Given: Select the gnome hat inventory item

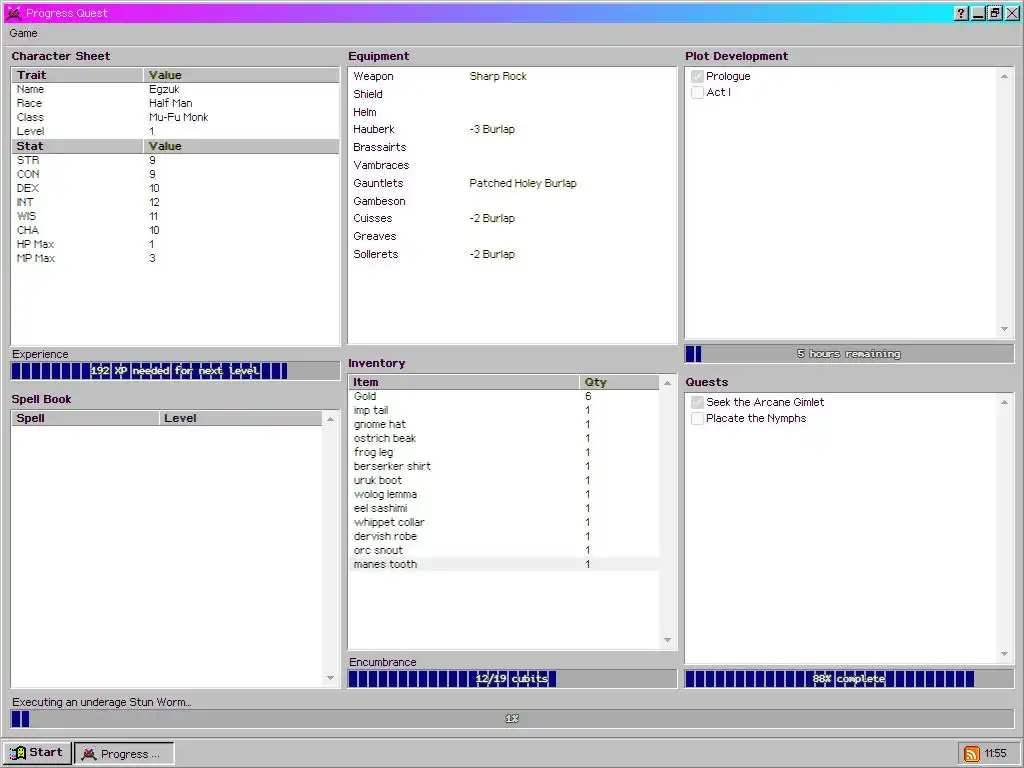Looking at the screenshot, I should [504, 424].
